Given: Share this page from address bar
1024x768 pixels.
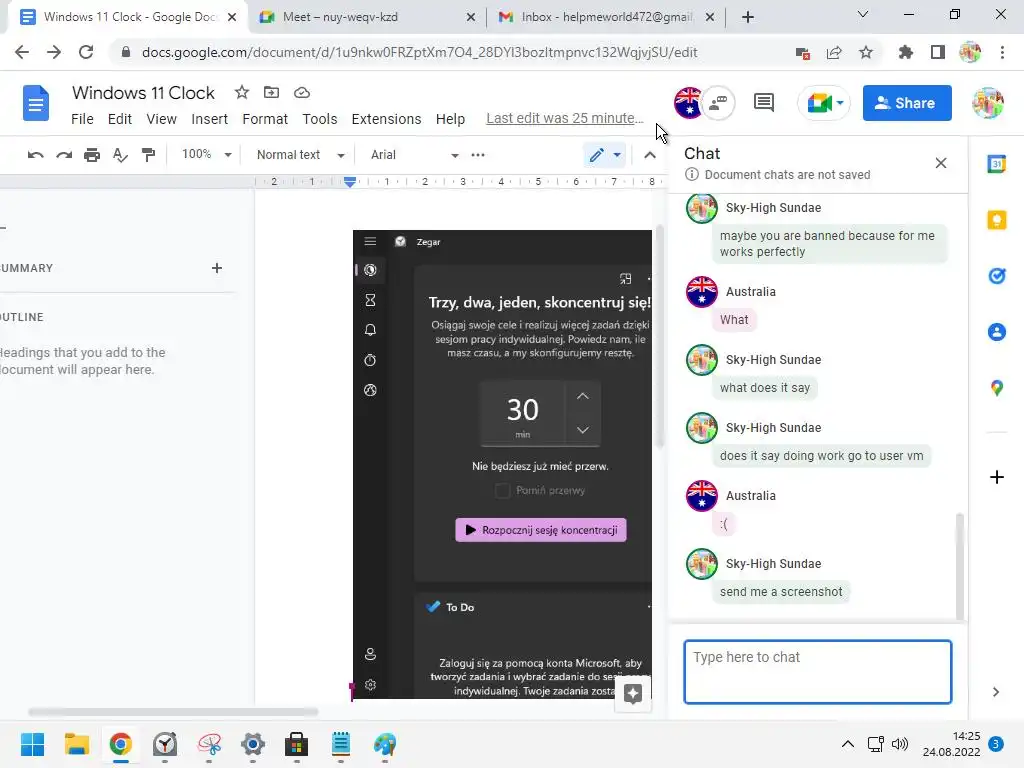Looking at the screenshot, I should click(x=834, y=52).
